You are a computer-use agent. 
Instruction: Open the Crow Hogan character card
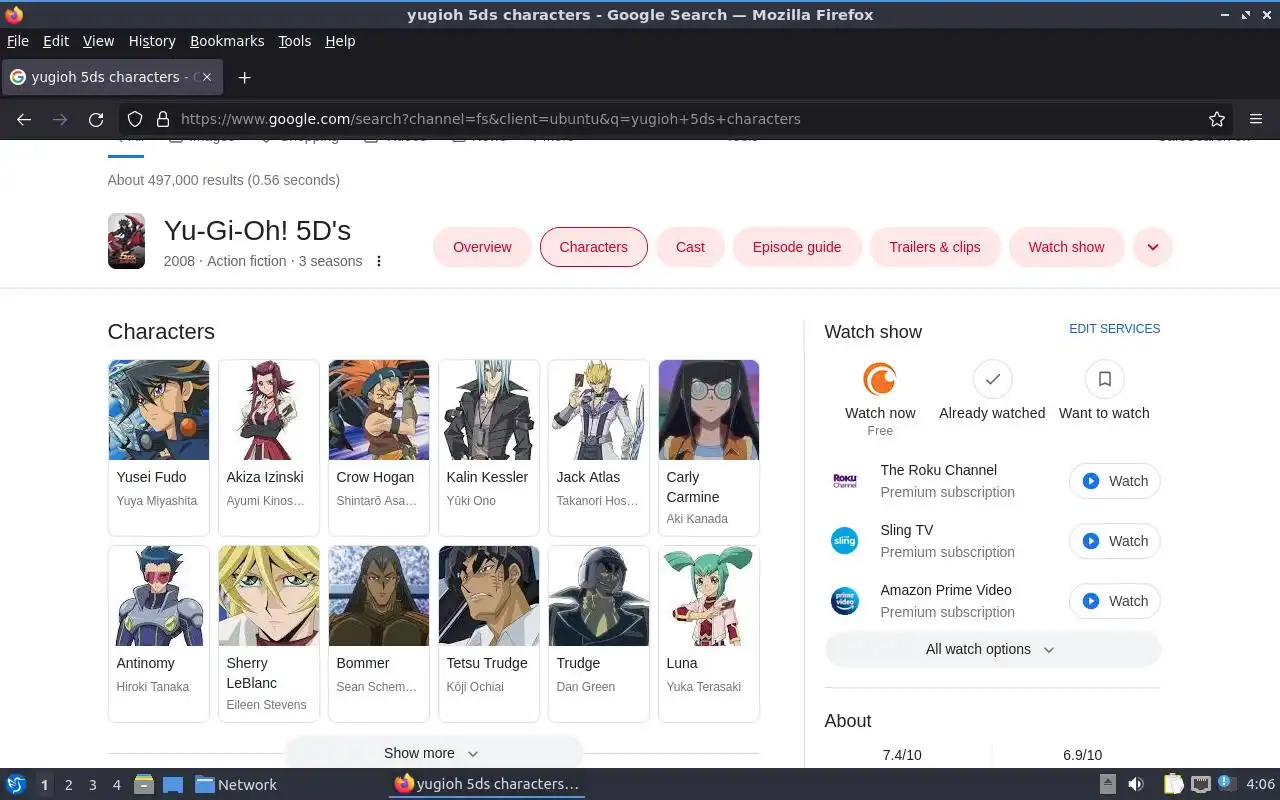tap(379, 448)
